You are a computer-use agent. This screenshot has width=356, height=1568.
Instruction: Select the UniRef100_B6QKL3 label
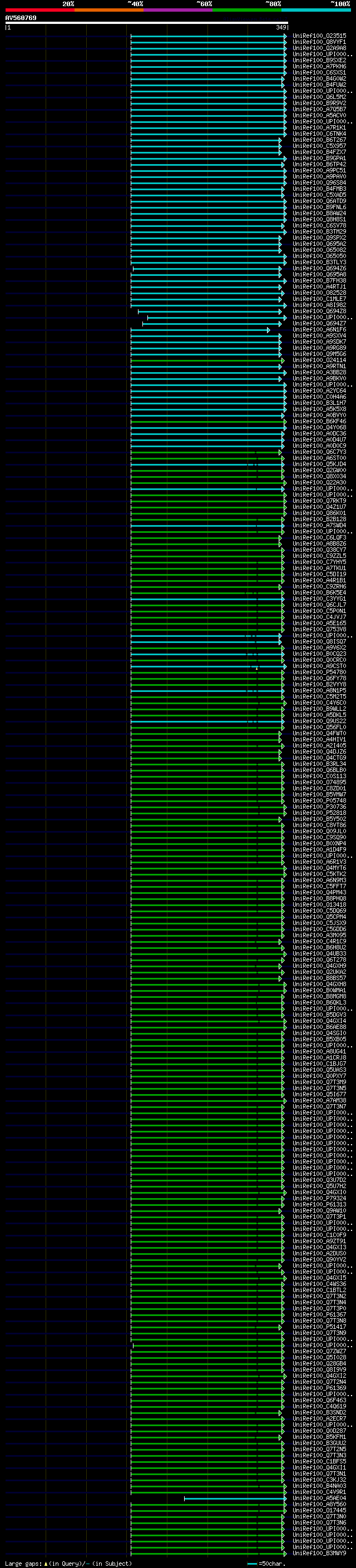point(319,1002)
